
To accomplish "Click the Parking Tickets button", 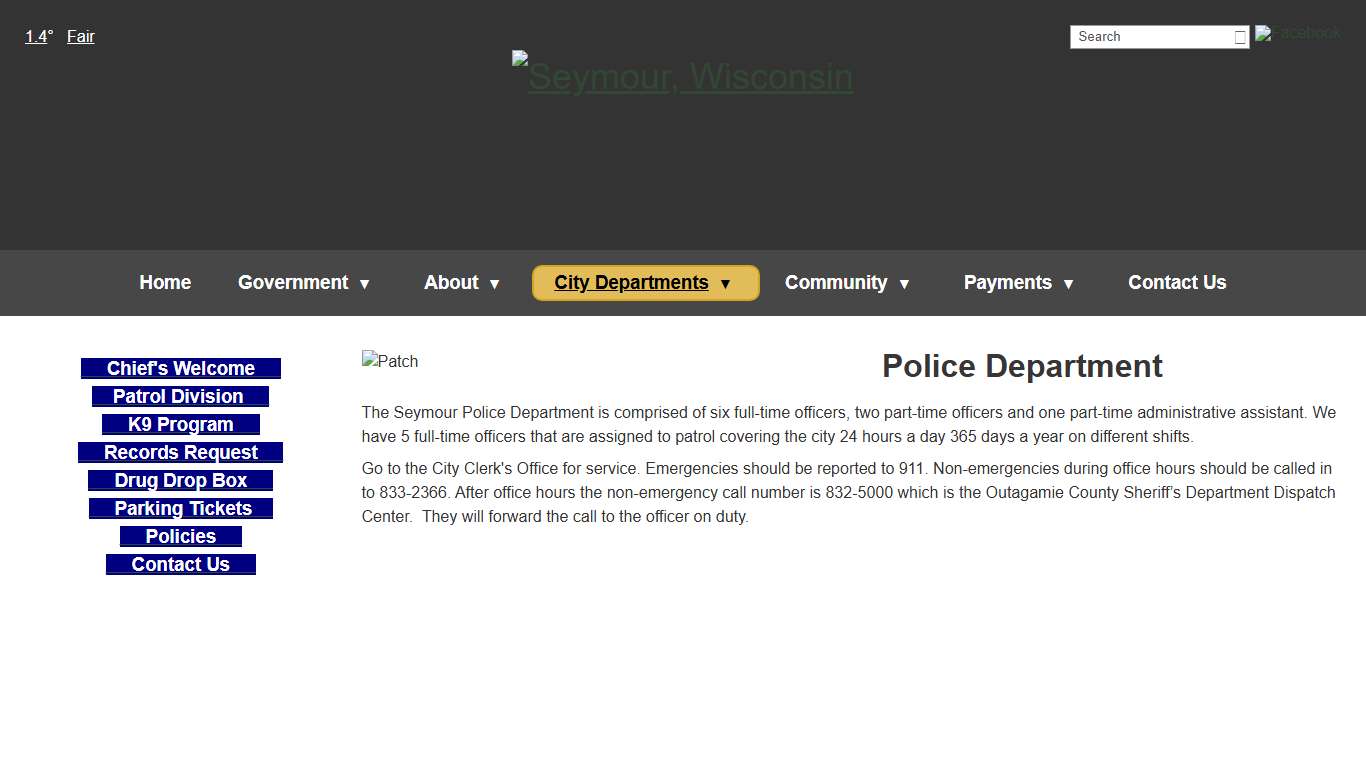I will coord(180,508).
